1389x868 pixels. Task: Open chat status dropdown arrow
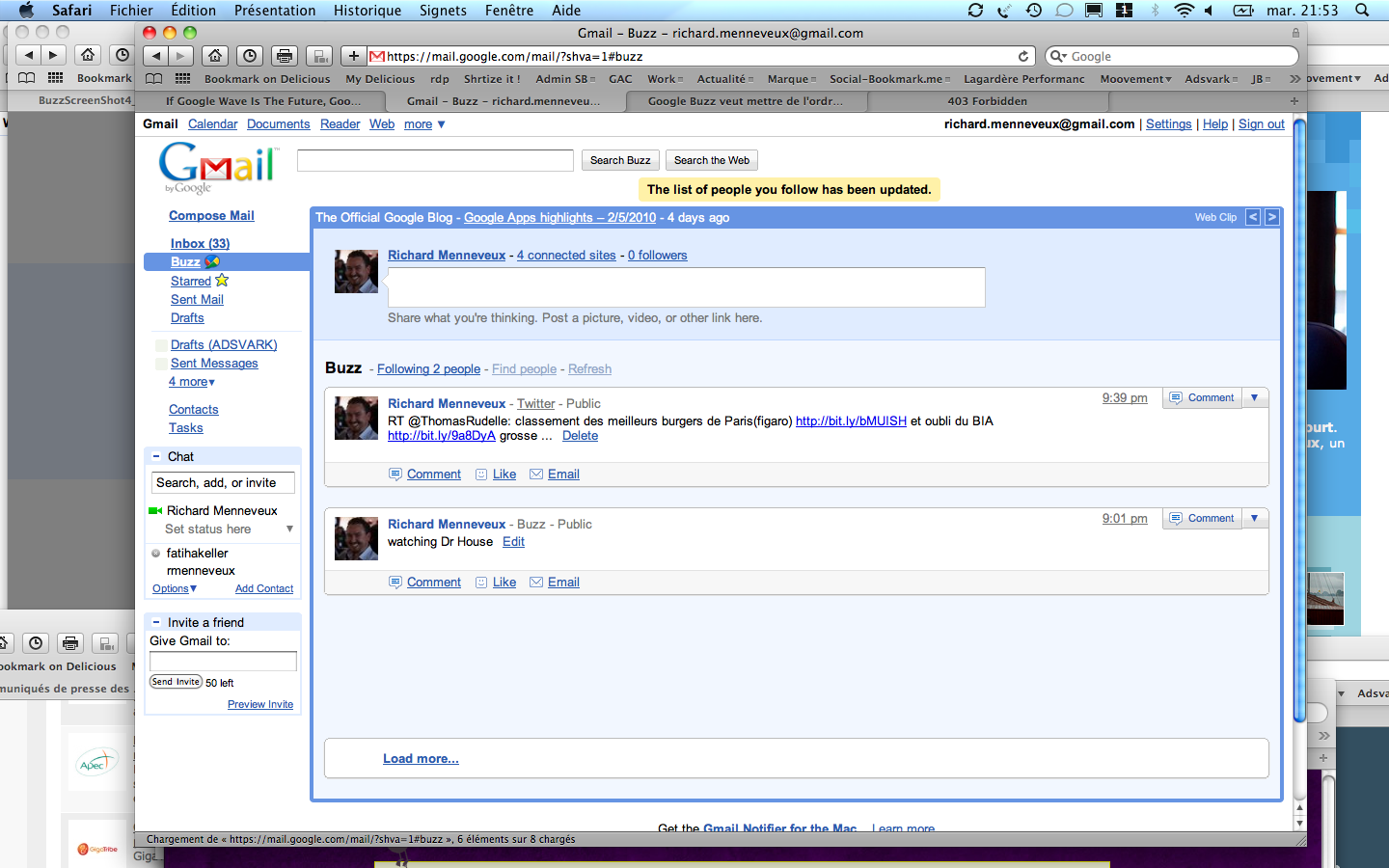coord(289,529)
